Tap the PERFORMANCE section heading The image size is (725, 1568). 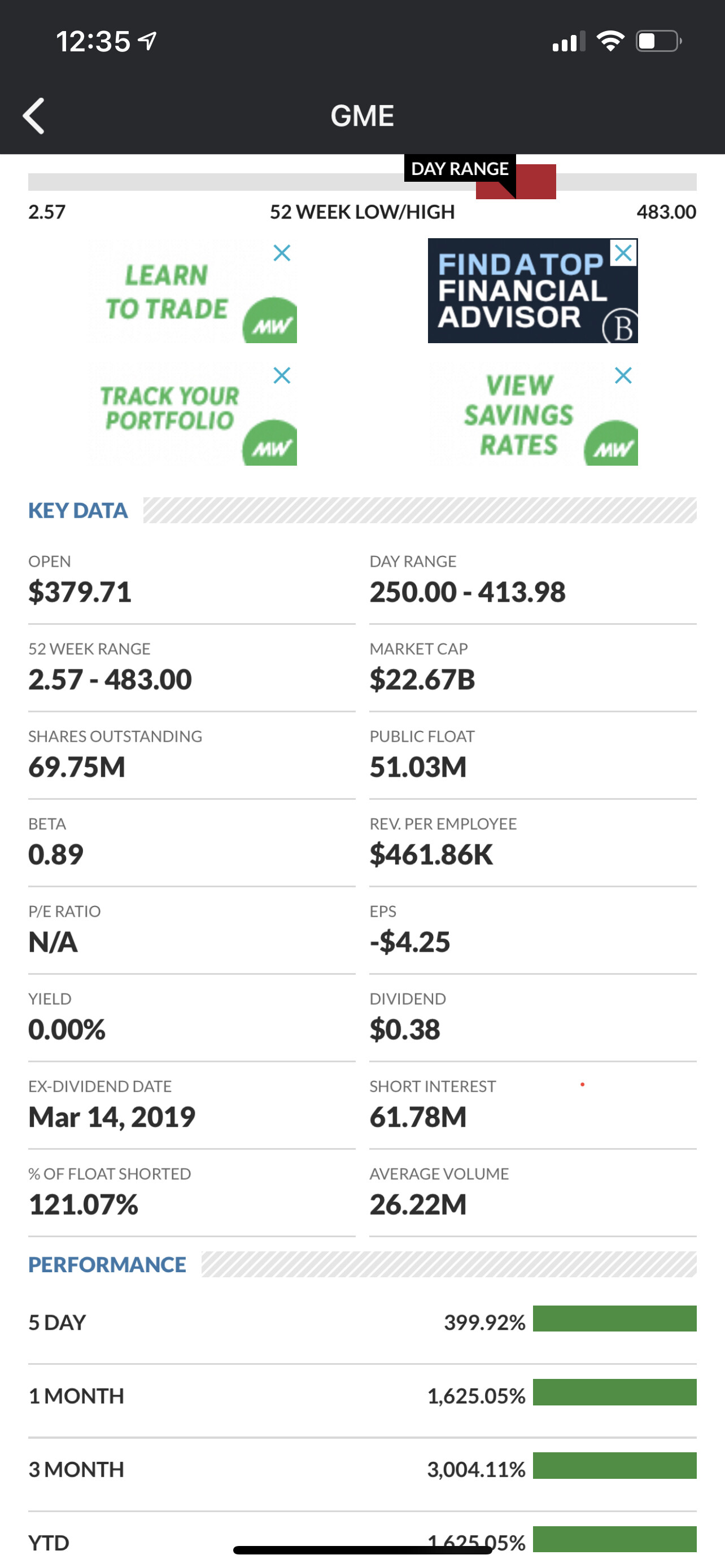pos(107,1265)
